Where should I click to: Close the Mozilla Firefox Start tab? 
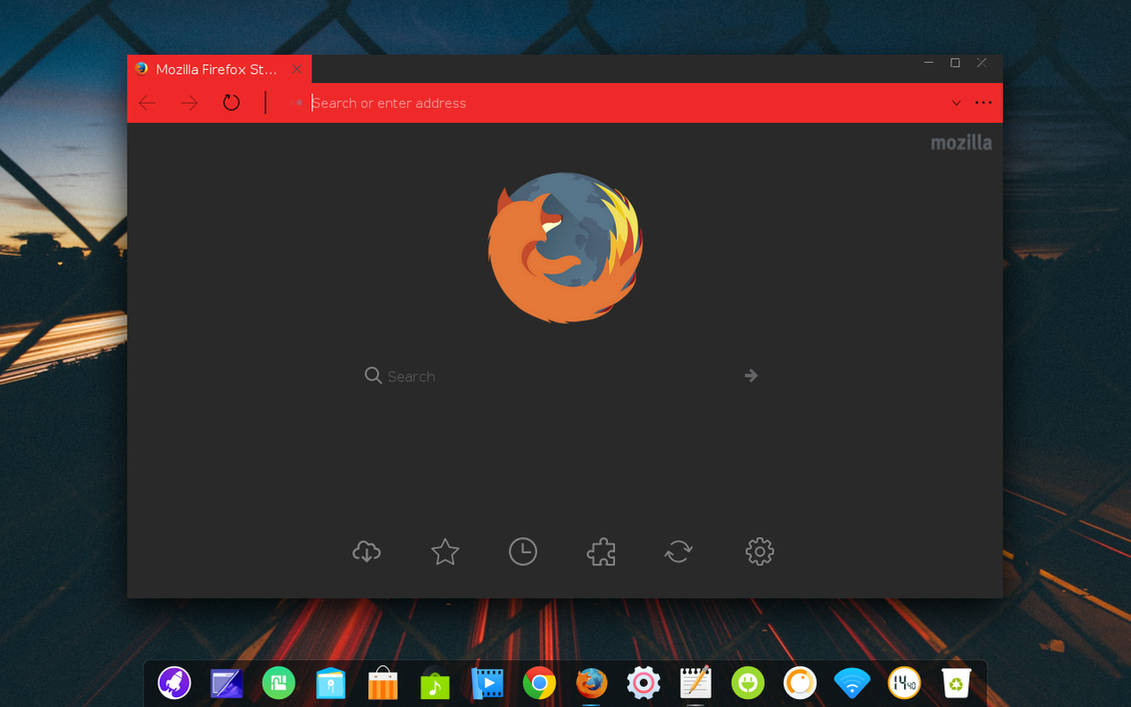pyautogui.click(x=296, y=69)
